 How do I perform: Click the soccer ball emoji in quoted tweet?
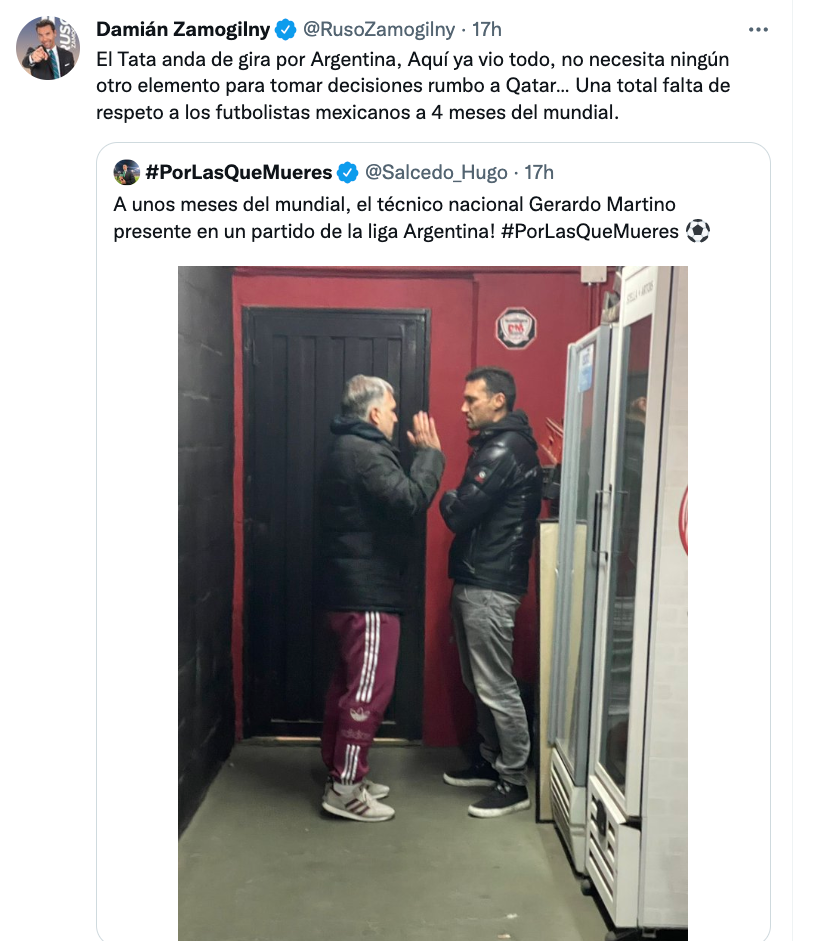[x=697, y=231]
